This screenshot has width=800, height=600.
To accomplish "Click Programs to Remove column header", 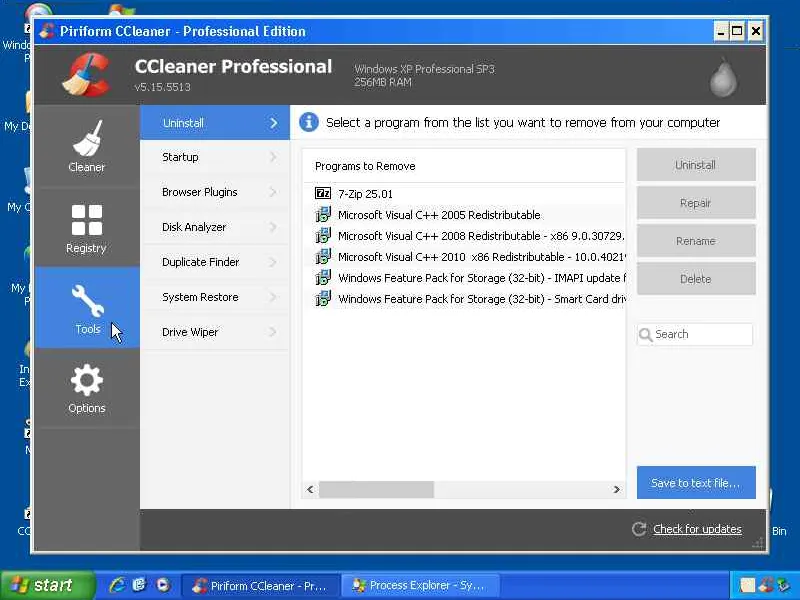I will [463, 166].
